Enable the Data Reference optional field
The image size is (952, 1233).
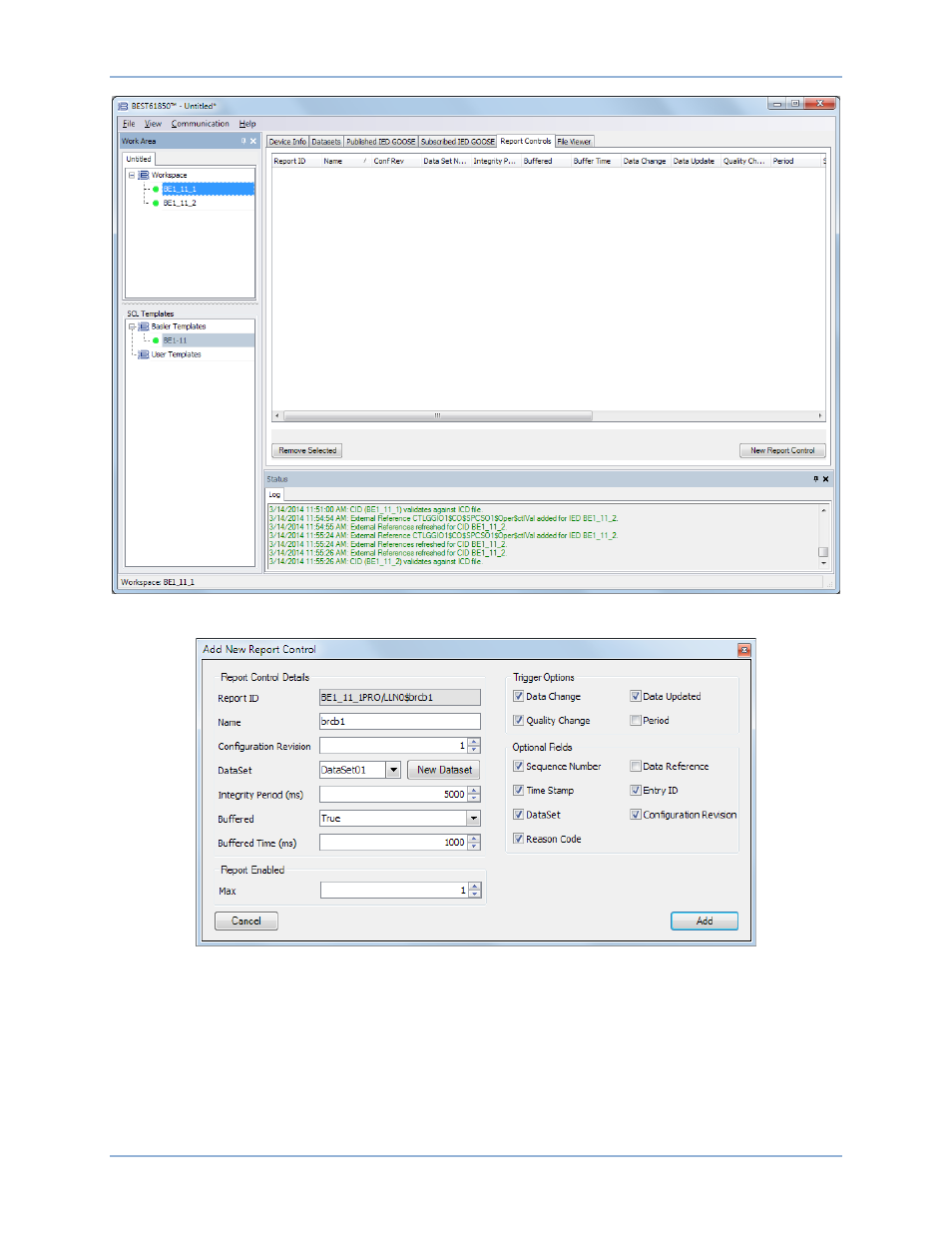click(x=635, y=766)
